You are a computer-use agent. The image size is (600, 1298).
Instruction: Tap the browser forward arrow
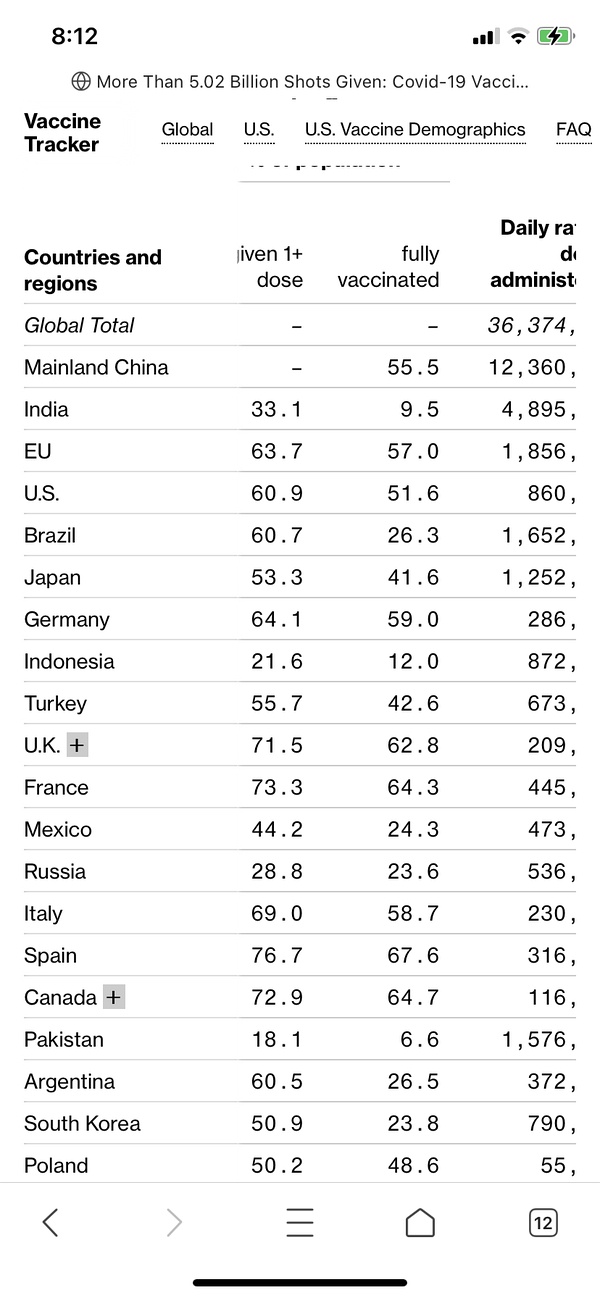coord(174,1222)
